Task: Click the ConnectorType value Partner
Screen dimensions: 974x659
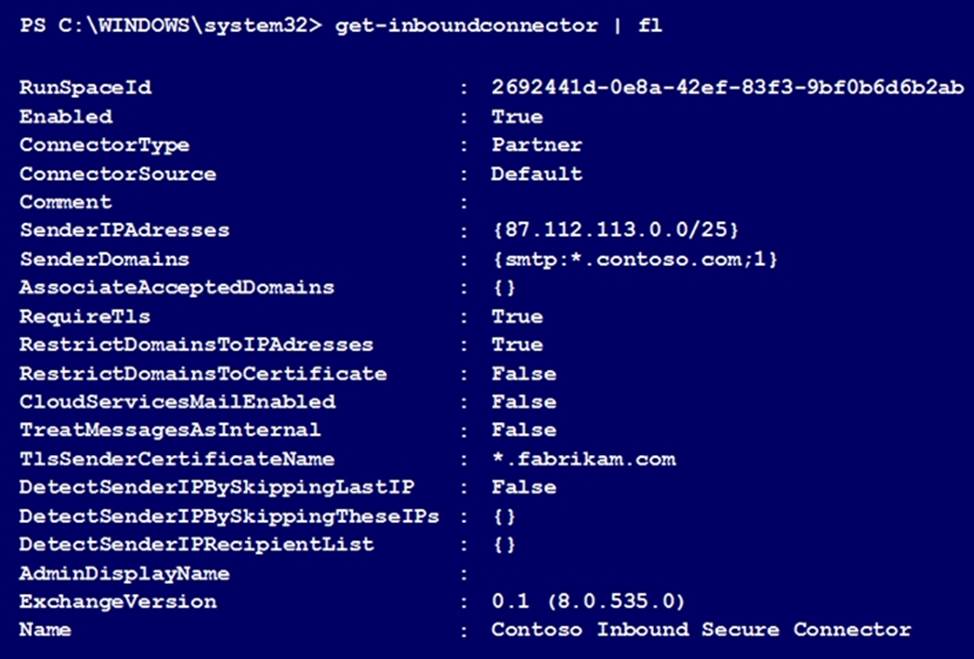Action: coord(536,145)
